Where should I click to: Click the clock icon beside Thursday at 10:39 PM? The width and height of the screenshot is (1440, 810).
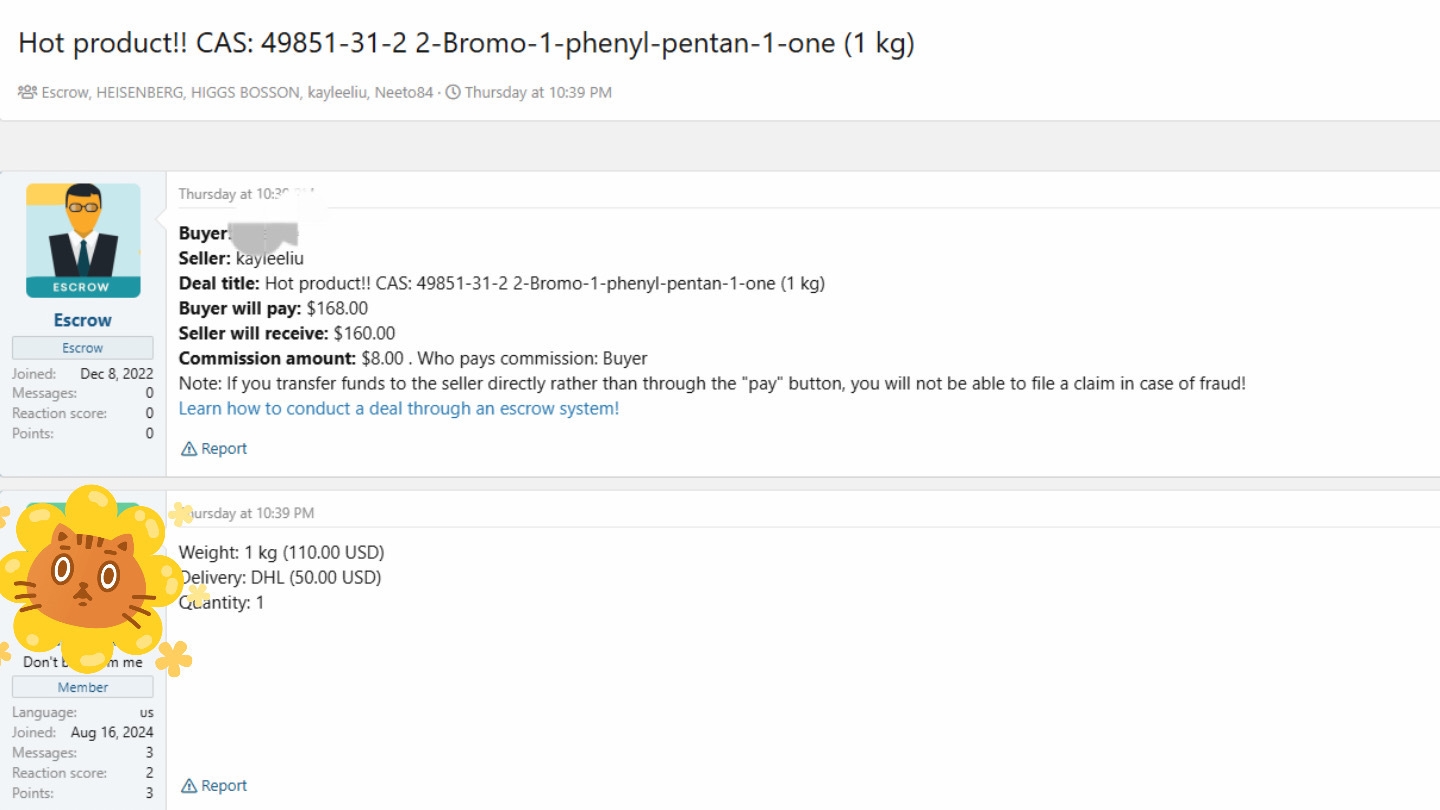pyautogui.click(x=453, y=92)
